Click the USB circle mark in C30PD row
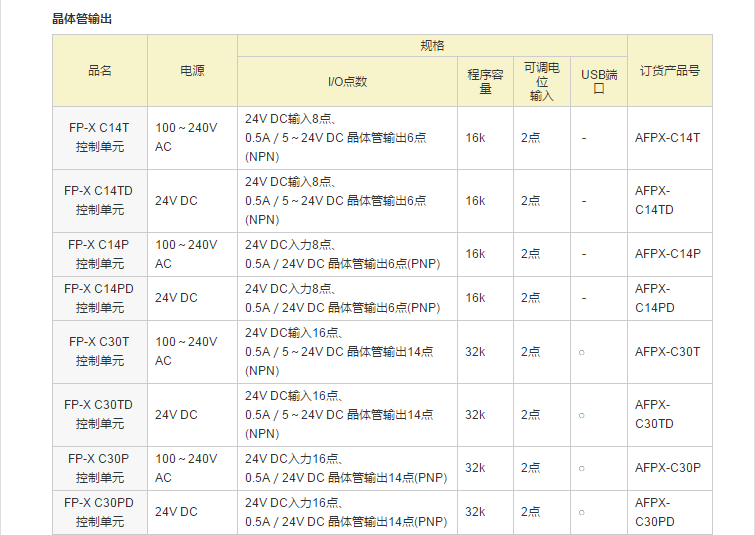Image resolution: width=755 pixels, height=535 pixels. pos(582,512)
